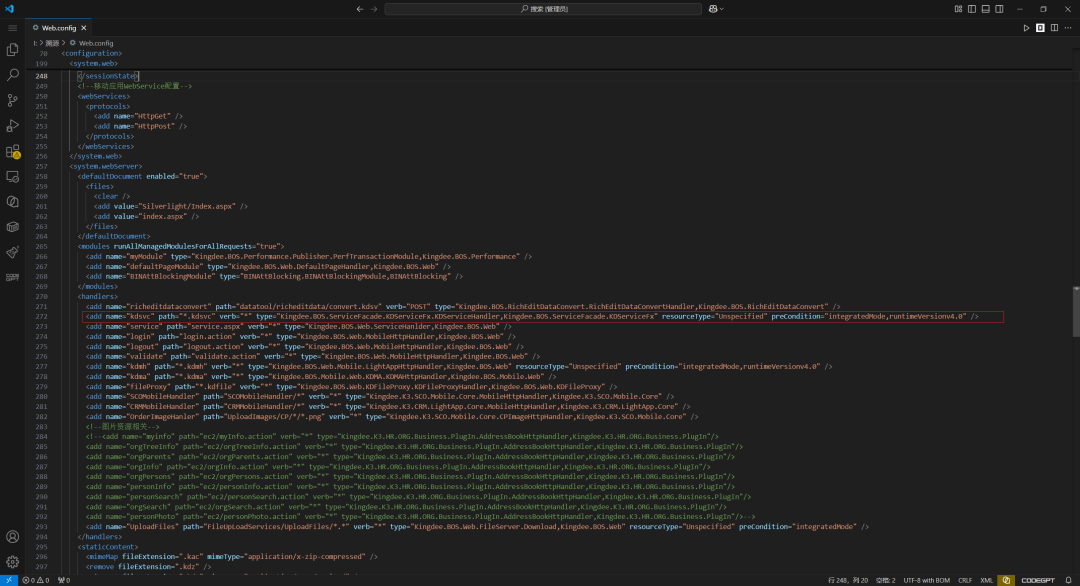
Task: Click the Accounts icon in the activity bar
Action: tap(12, 536)
